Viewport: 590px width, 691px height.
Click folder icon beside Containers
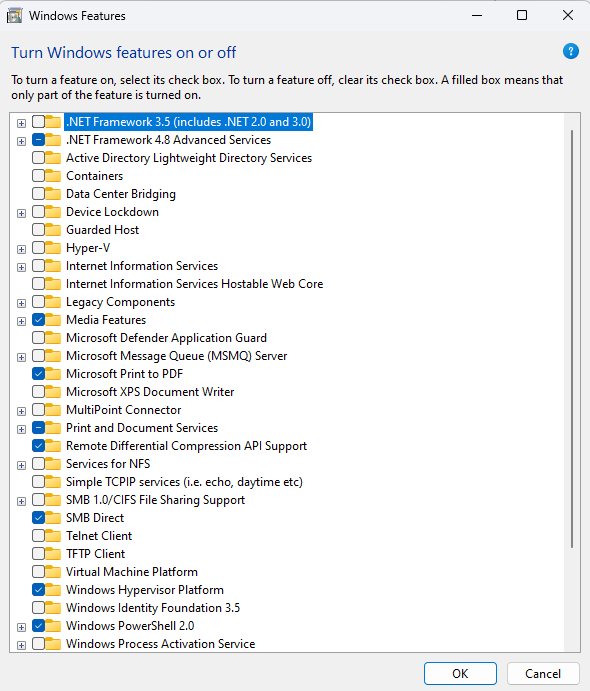53,176
